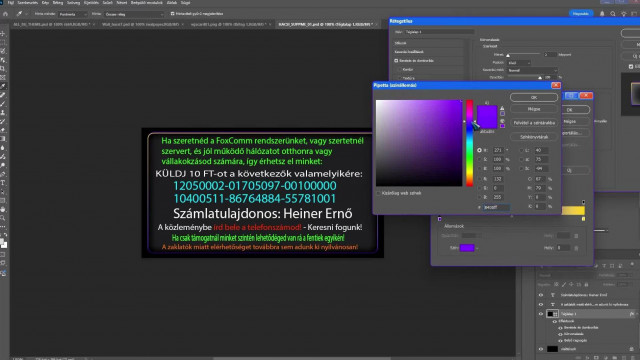Select the Hand tool
Image resolution: width=640 pixels, height=360 pixels.
pyautogui.click(x=3, y=209)
